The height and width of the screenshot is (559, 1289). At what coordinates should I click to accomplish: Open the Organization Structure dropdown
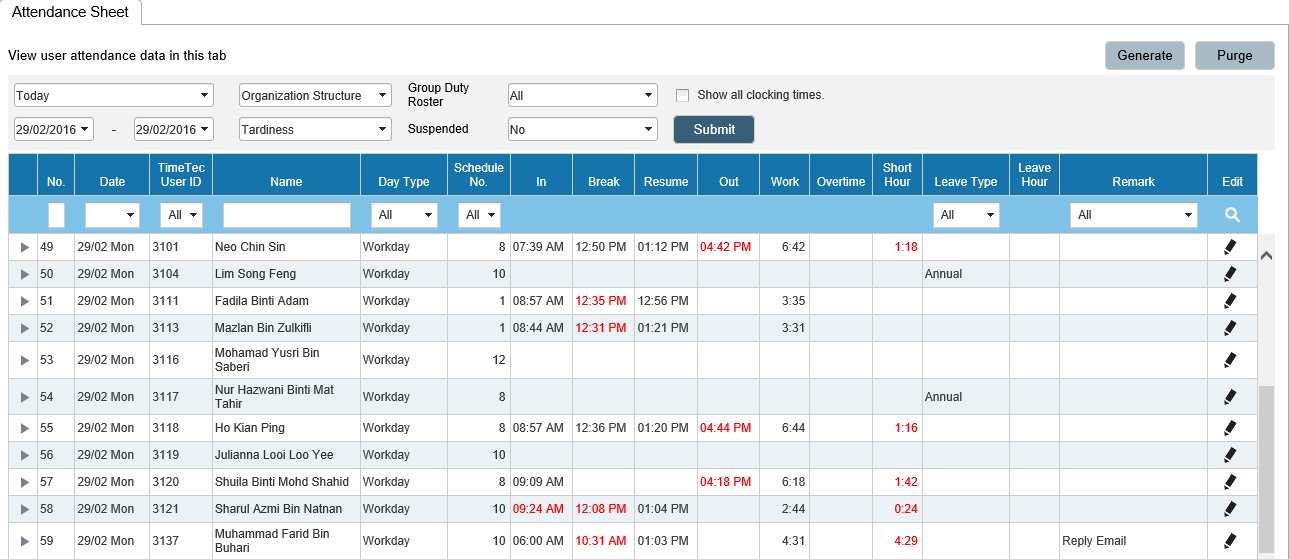coord(315,95)
